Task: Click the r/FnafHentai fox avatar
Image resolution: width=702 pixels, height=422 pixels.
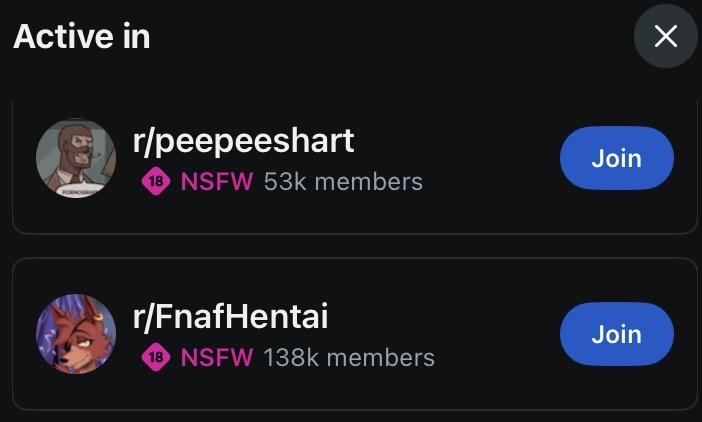Action: (x=76, y=334)
